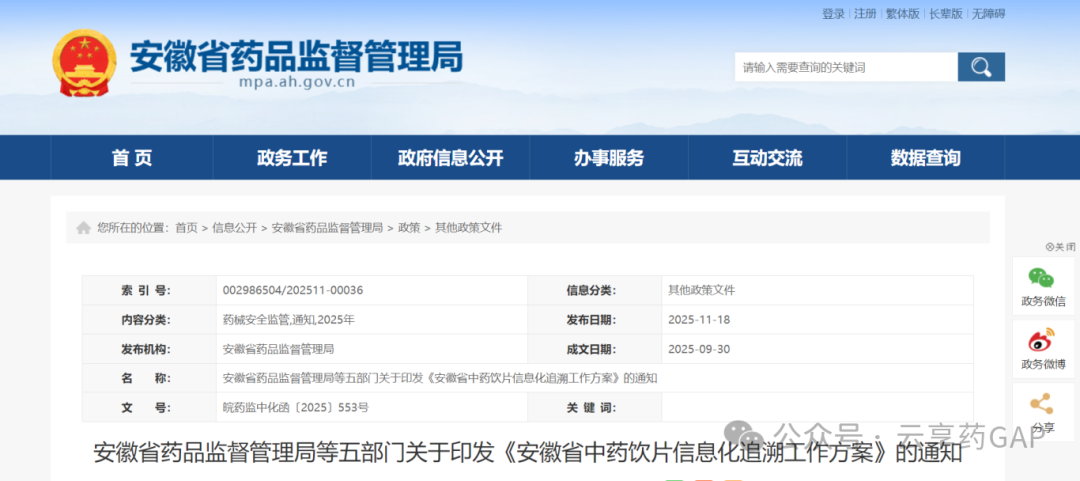Click the magnifier search button
This screenshot has height=481, width=1080.
point(980,67)
